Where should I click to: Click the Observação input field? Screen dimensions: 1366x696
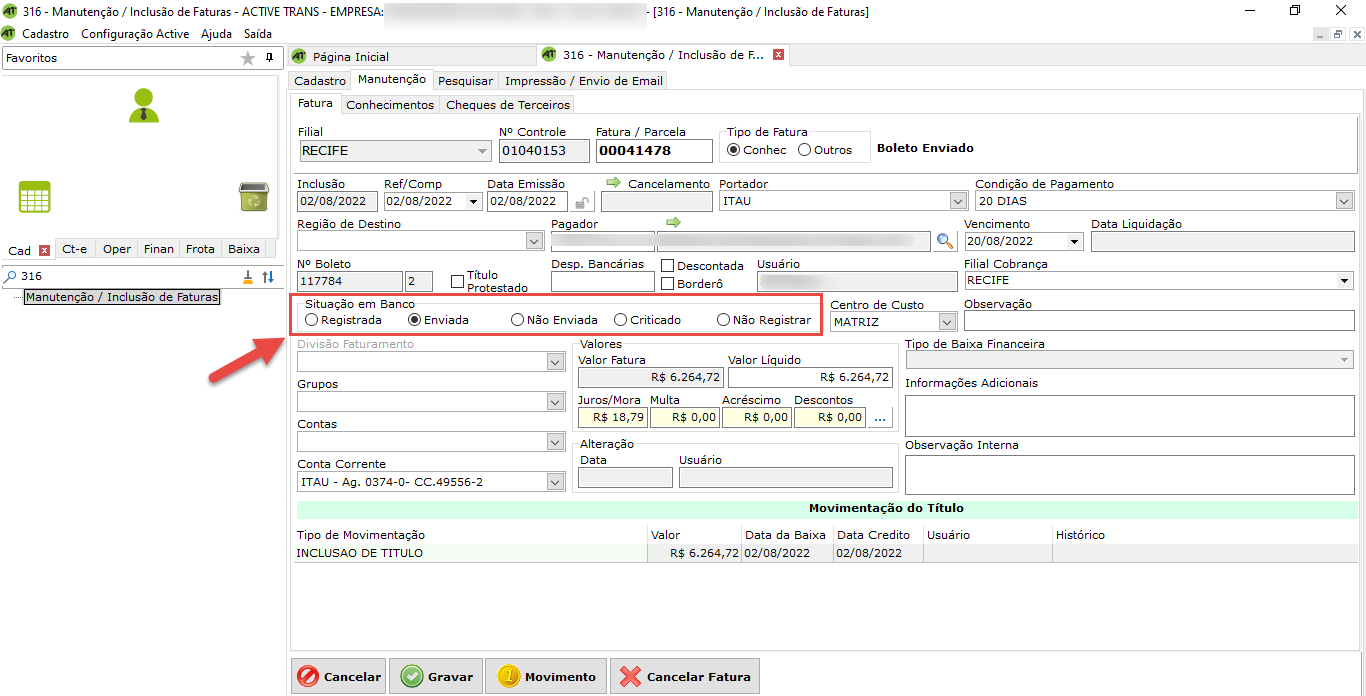click(1159, 321)
